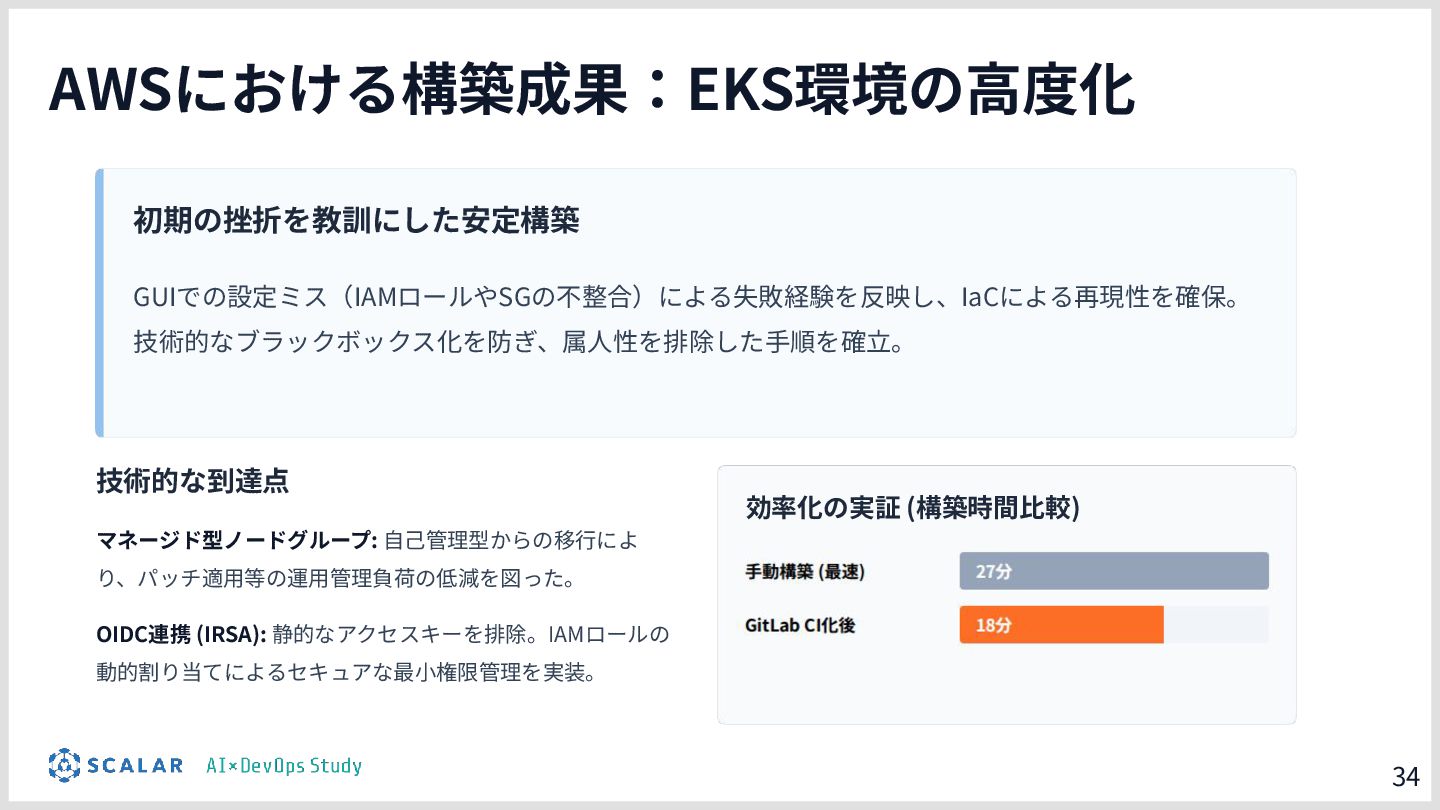Click the SCALAR wordmark text
The image size is (1440, 810).
click(135, 766)
